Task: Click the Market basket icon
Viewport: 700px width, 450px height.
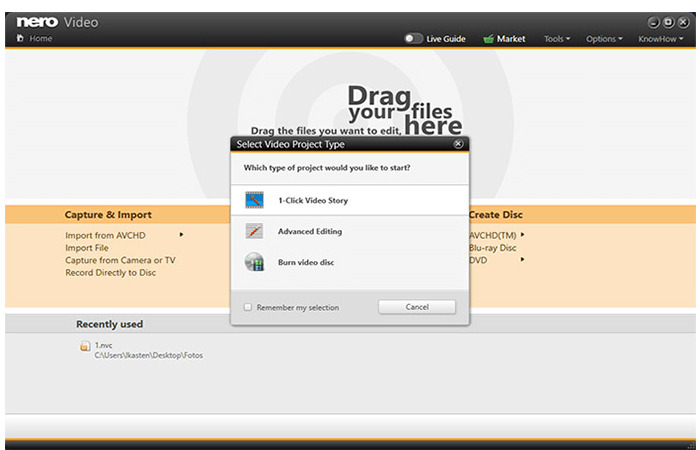Action: (488, 39)
